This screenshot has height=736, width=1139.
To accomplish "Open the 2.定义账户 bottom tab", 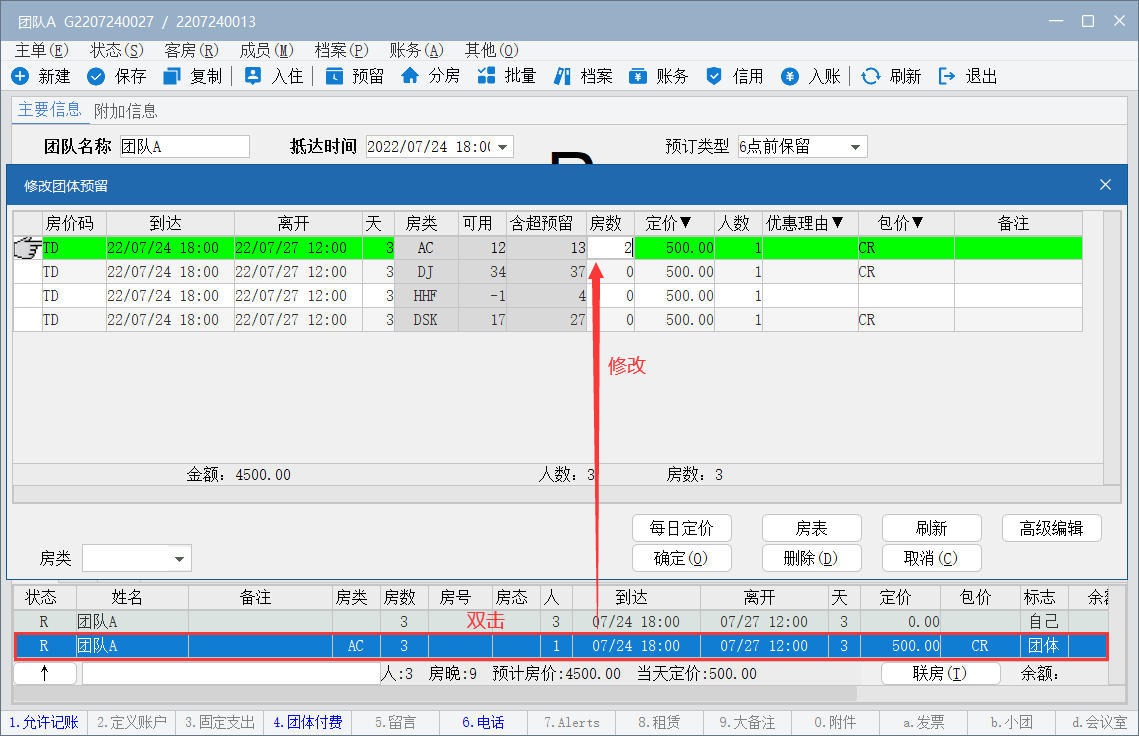I will [x=131, y=722].
